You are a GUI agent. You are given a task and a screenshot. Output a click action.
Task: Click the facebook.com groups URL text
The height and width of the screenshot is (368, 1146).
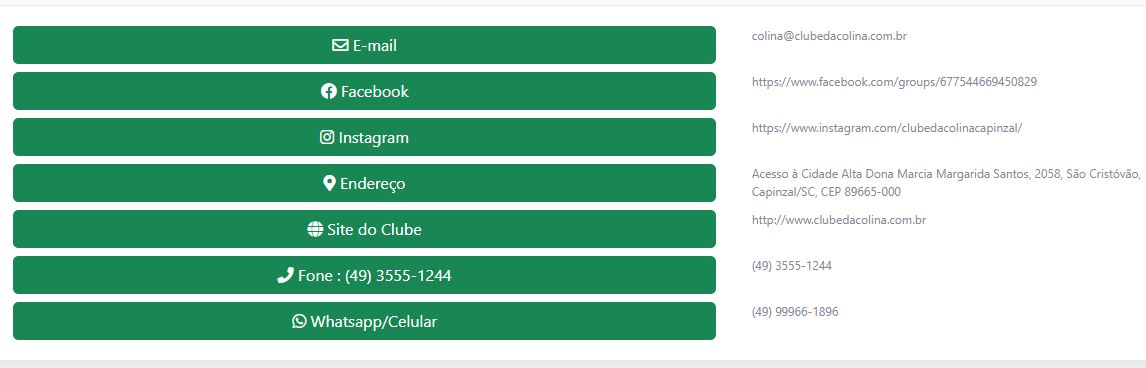pyautogui.click(x=894, y=82)
